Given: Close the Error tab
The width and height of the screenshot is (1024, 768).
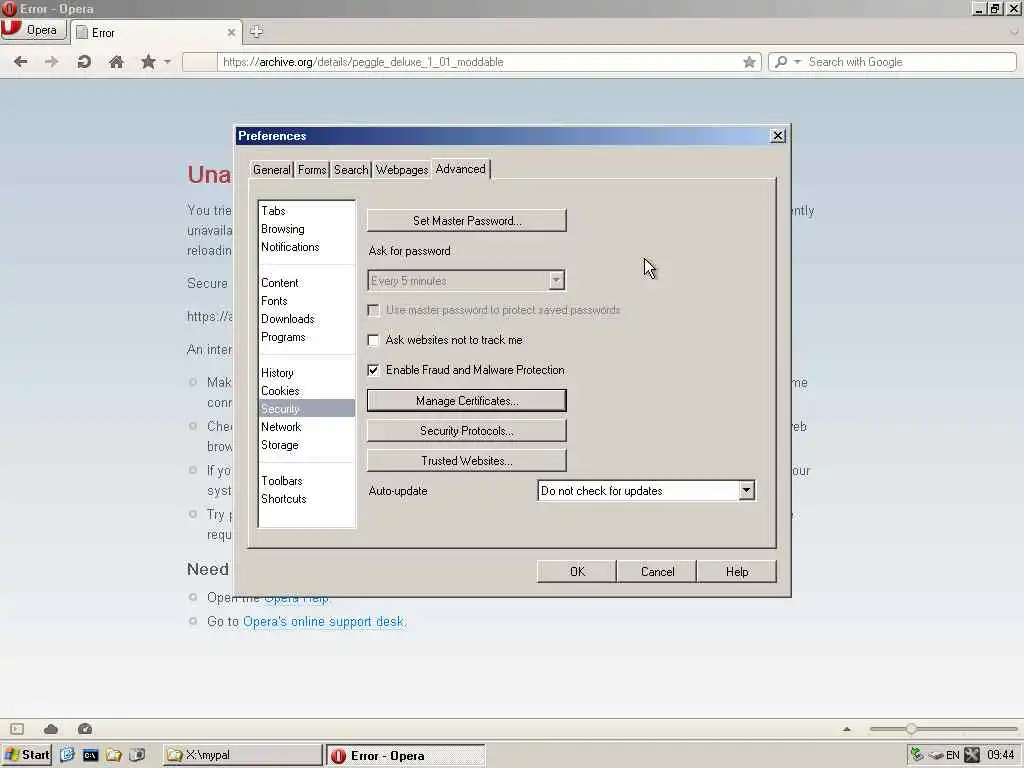Looking at the screenshot, I should 231,33.
